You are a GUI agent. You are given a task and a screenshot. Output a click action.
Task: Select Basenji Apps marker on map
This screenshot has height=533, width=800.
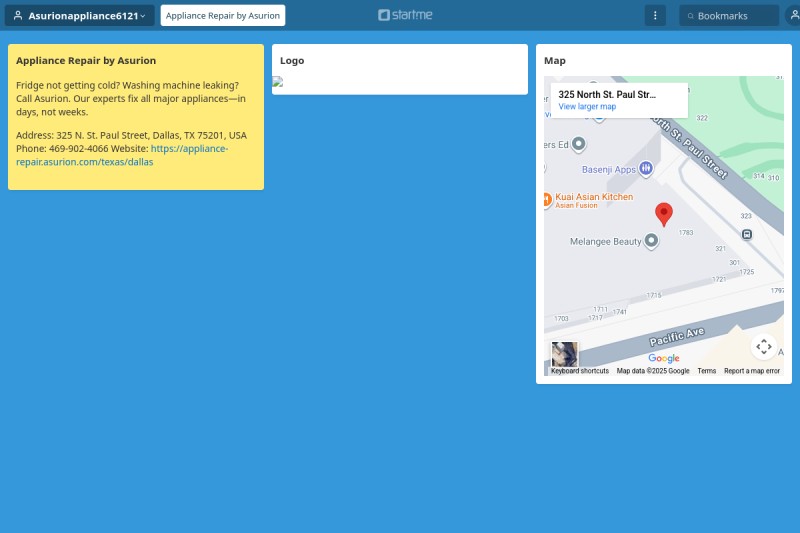645,168
